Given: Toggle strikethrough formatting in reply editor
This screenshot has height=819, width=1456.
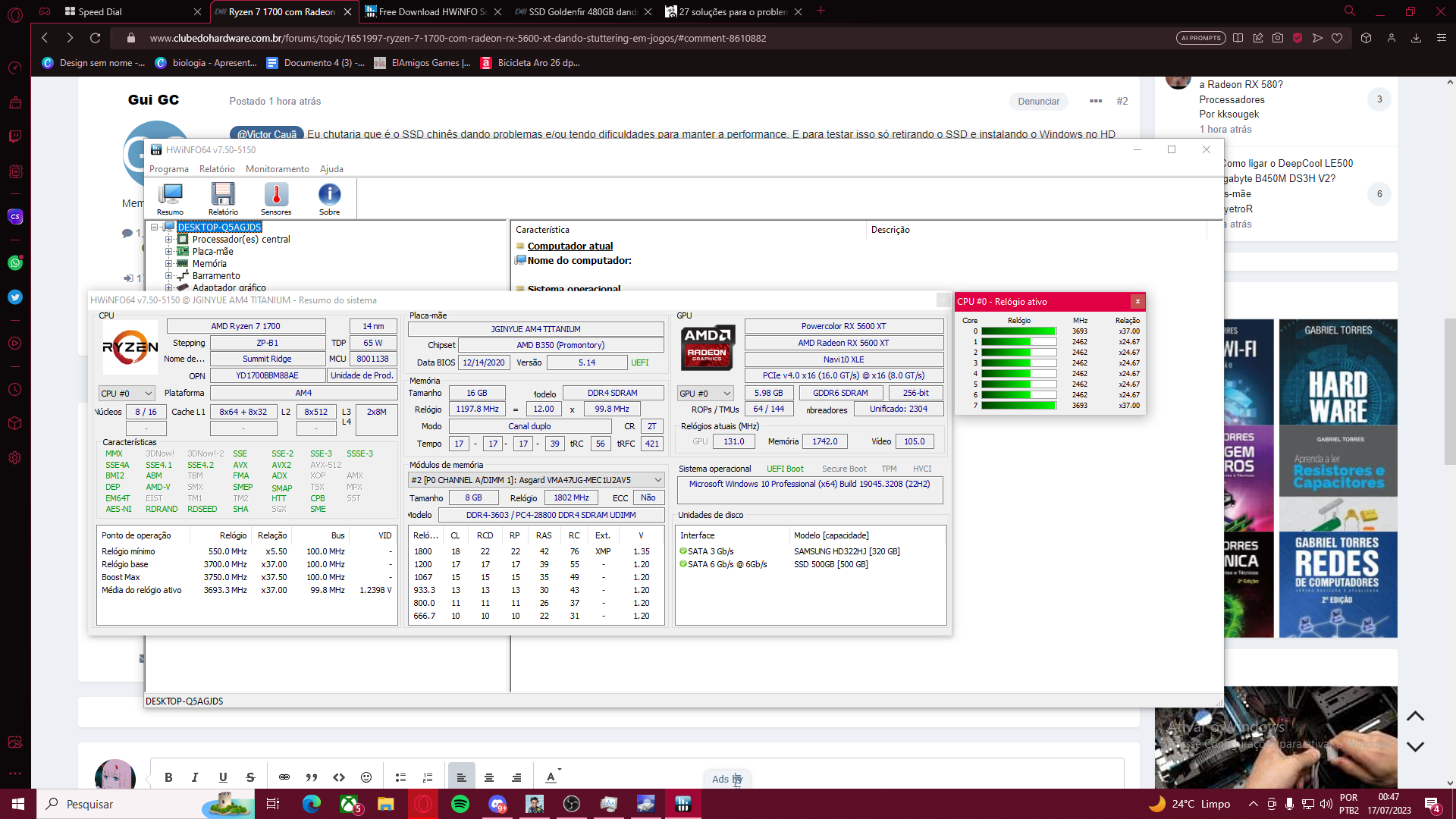Looking at the screenshot, I should (250, 777).
